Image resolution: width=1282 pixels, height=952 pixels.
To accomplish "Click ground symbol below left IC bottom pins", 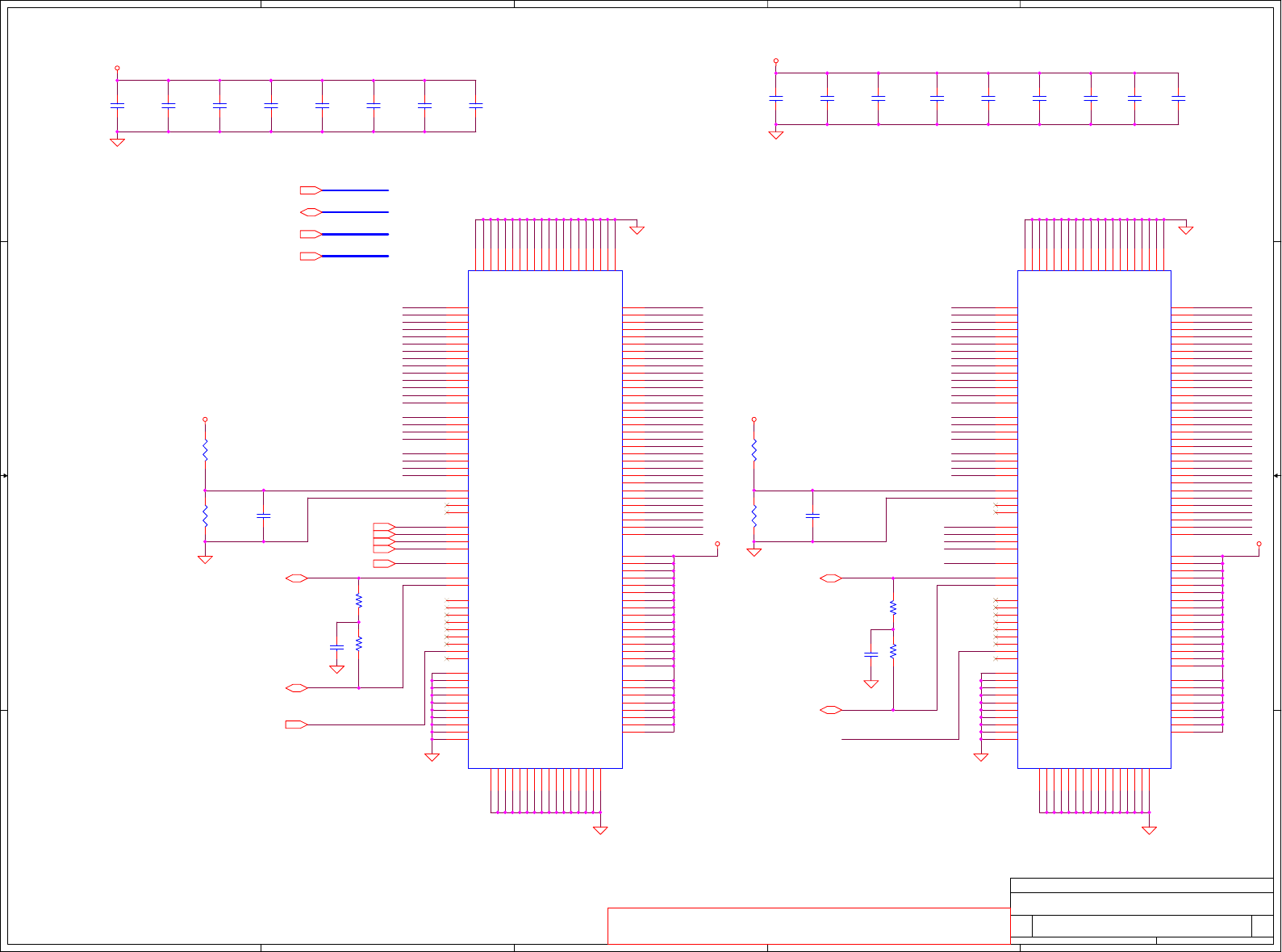I will click(600, 830).
